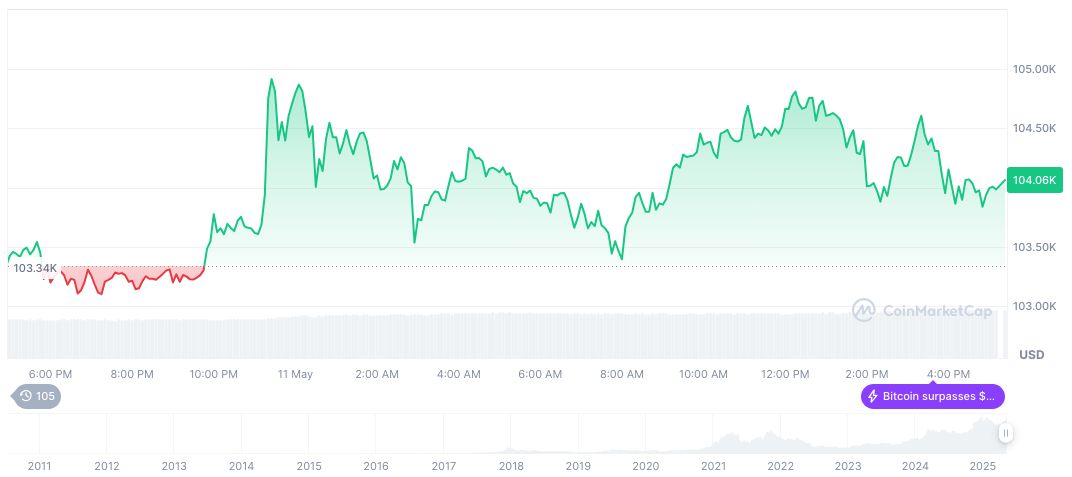Screen dimensions: 1072x477
Task: Click the history clock icon badge showing 105
Action: coord(36,396)
